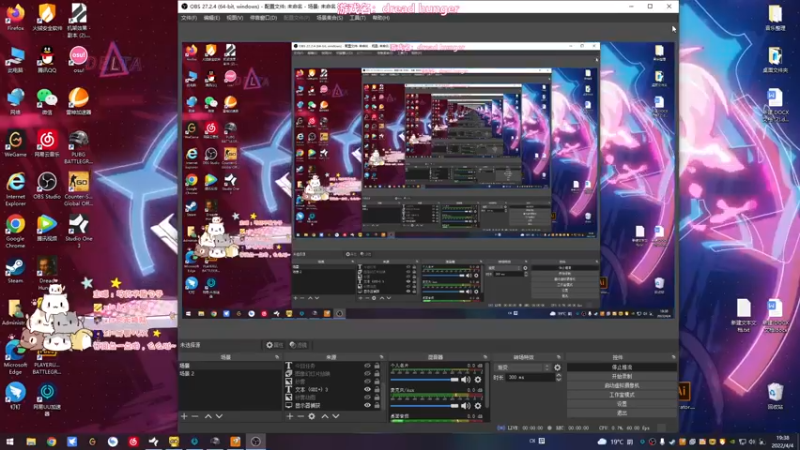Open the gear beside the 渐变 transition box

click(558, 367)
